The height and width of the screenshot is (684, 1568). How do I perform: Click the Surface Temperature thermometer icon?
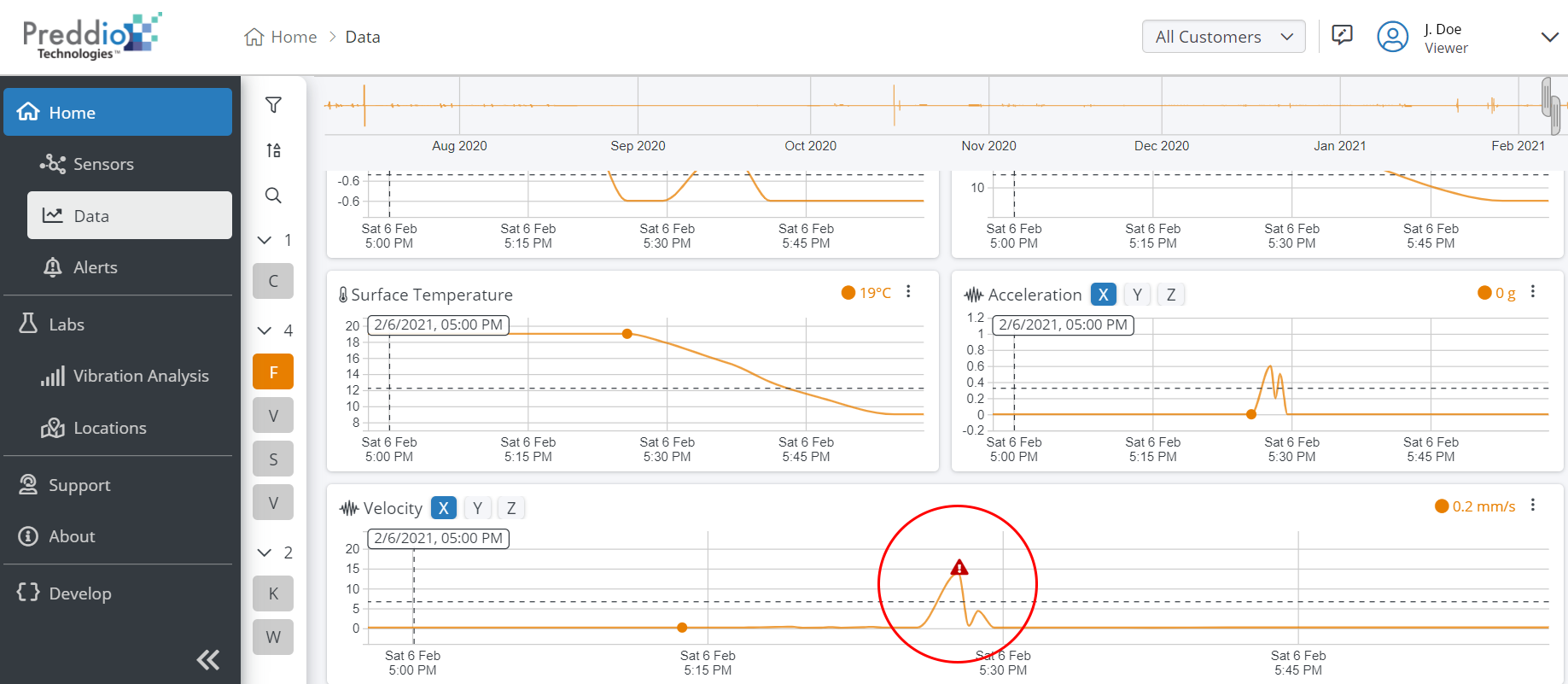pyautogui.click(x=343, y=295)
